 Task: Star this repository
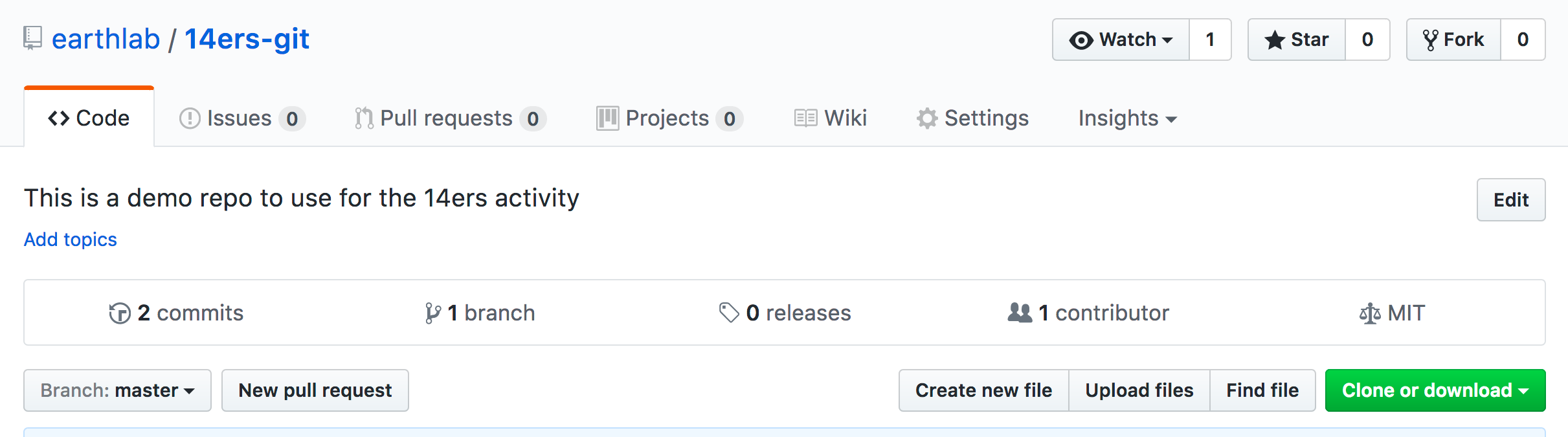click(1297, 39)
